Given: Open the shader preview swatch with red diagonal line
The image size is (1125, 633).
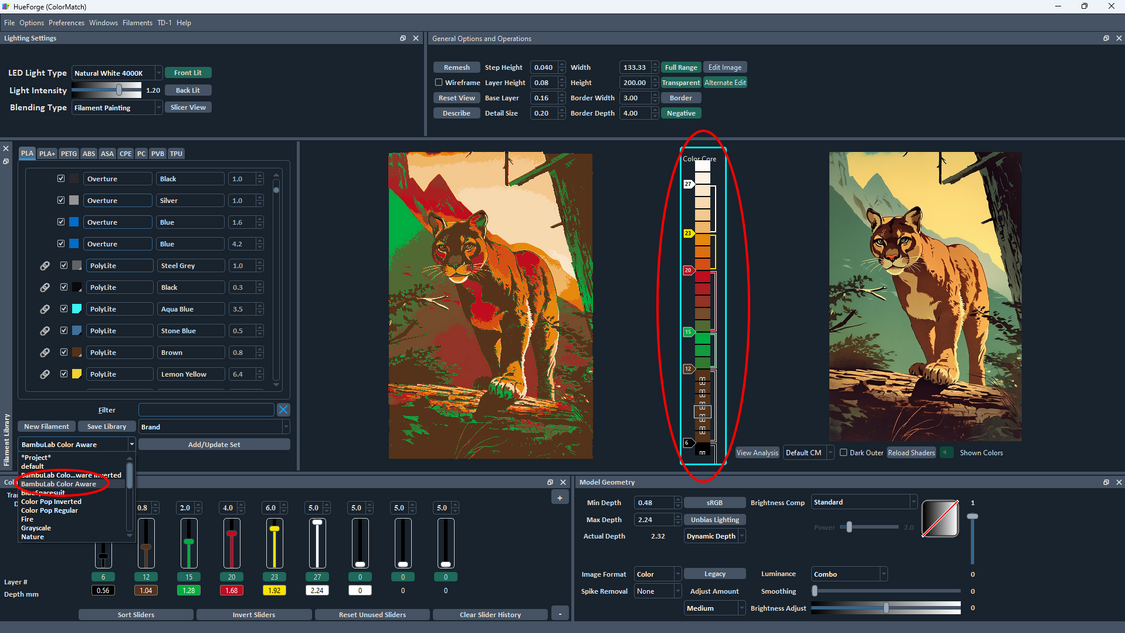Looking at the screenshot, I should click(939, 518).
